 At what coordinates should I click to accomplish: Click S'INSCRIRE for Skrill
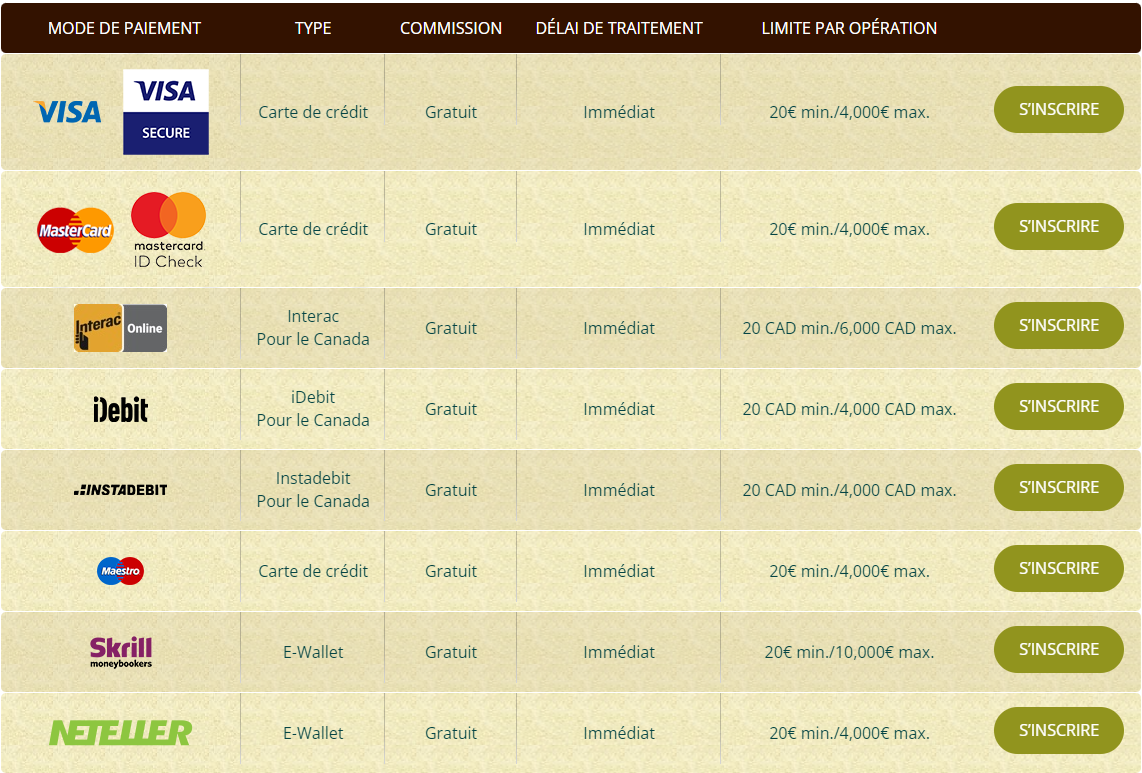click(1058, 649)
